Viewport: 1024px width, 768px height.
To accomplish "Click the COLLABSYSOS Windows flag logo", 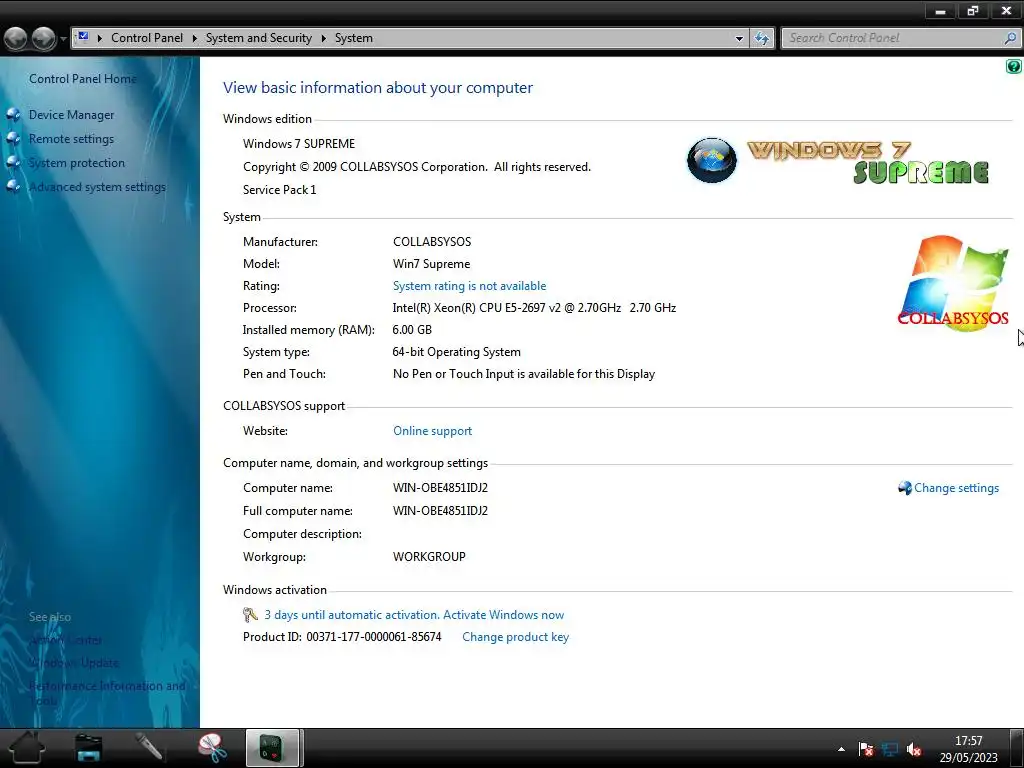I will pyautogui.click(x=953, y=283).
